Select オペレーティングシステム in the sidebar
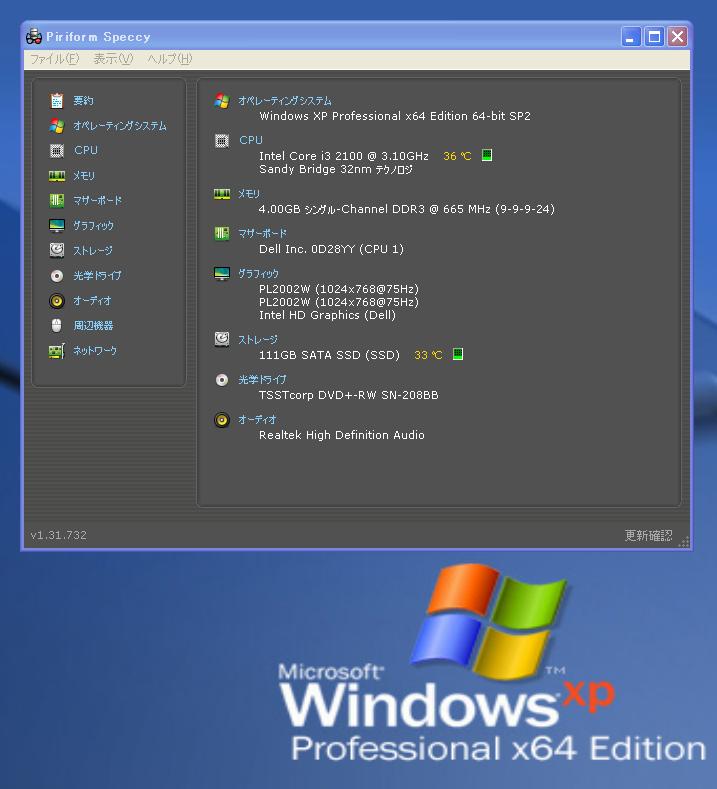This screenshot has height=789, width=717. 120,126
